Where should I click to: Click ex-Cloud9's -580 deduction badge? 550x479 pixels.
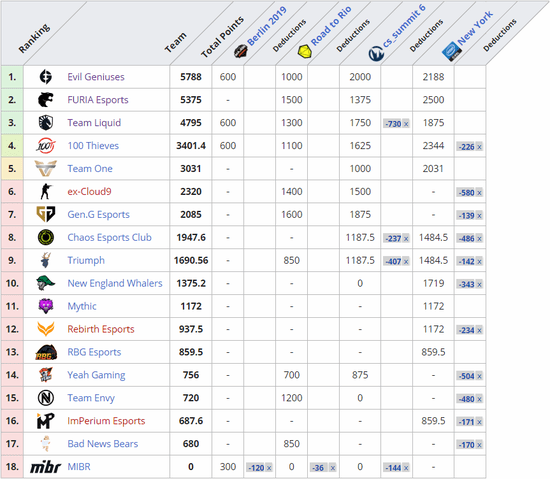470,193
